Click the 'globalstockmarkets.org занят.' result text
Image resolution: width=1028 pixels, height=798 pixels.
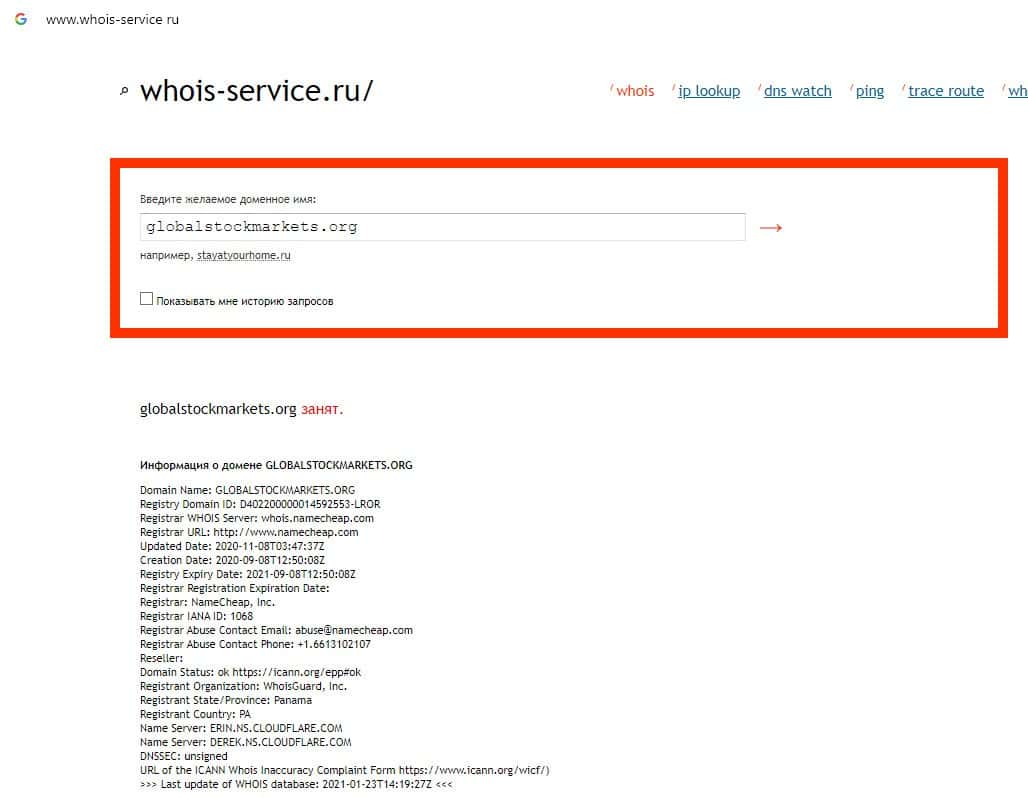241,409
